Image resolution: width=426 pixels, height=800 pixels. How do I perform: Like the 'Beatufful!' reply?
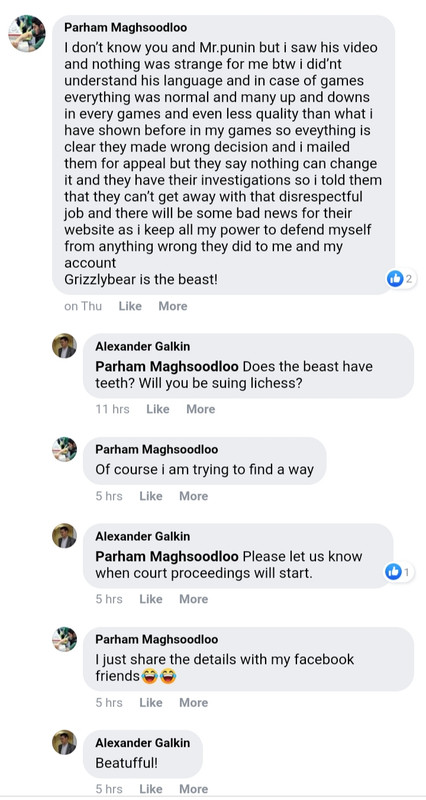tap(151, 789)
